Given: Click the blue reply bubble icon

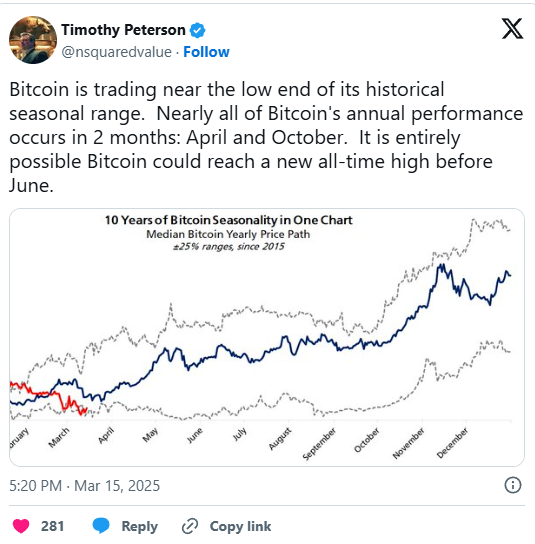Looking at the screenshot, I should point(101,526).
